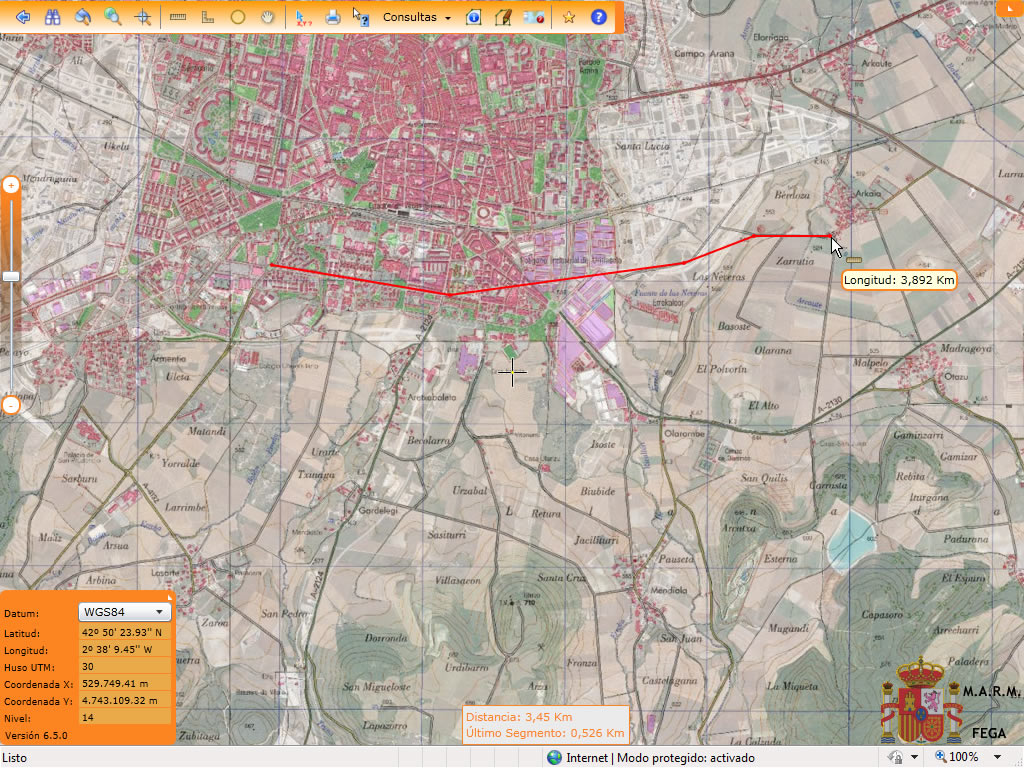Activate the crosshair center tool

coord(143,17)
